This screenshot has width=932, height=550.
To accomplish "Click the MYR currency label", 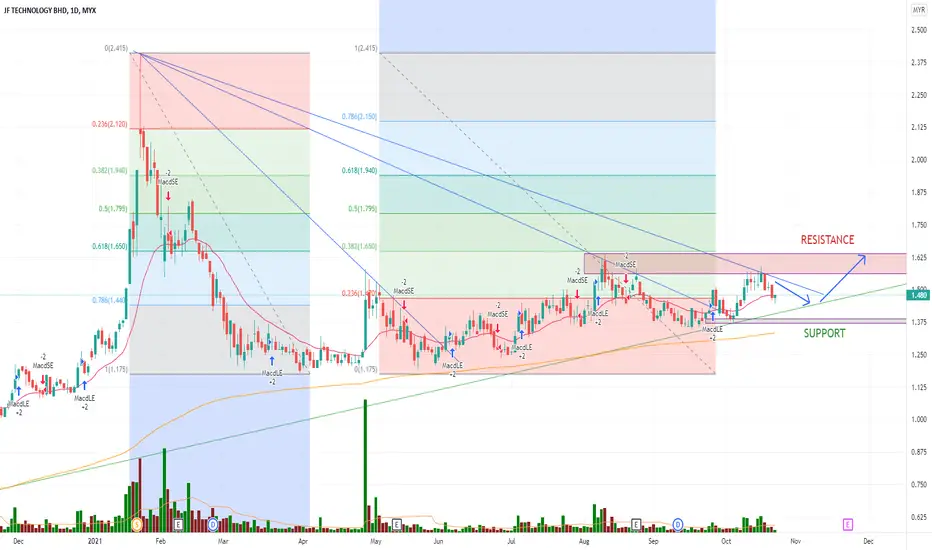I will 918,10.
